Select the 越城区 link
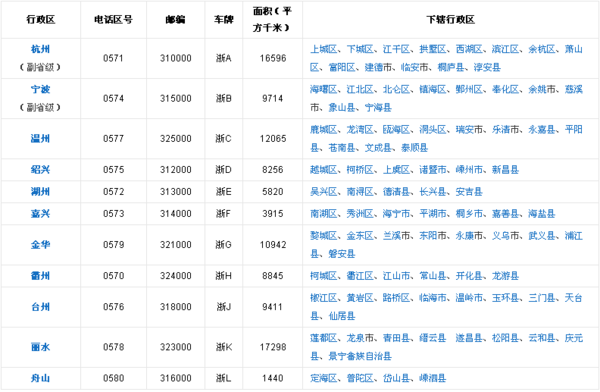This screenshot has width=600, height=392. (x=324, y=170)
